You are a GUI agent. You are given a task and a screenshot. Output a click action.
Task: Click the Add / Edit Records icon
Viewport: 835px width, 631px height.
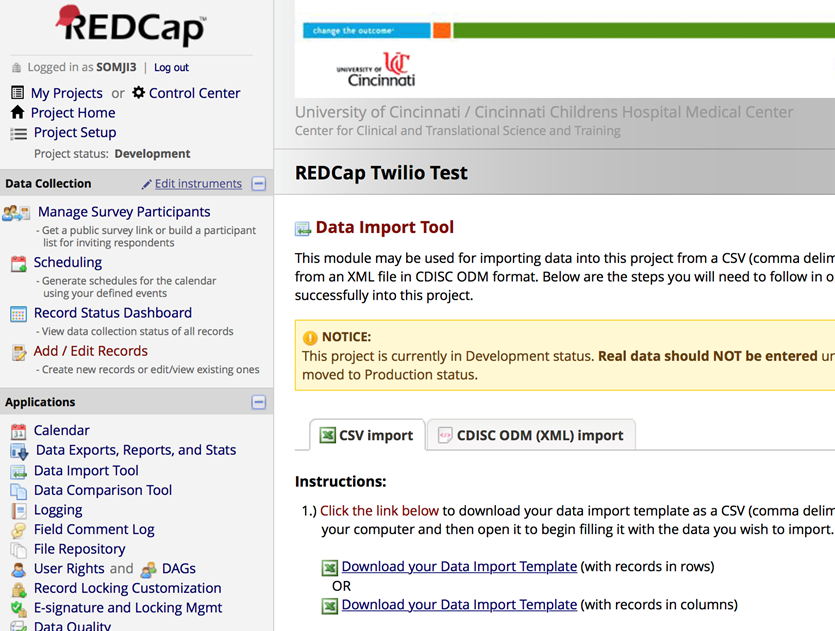pyautogui.click(x=19, y=352)
